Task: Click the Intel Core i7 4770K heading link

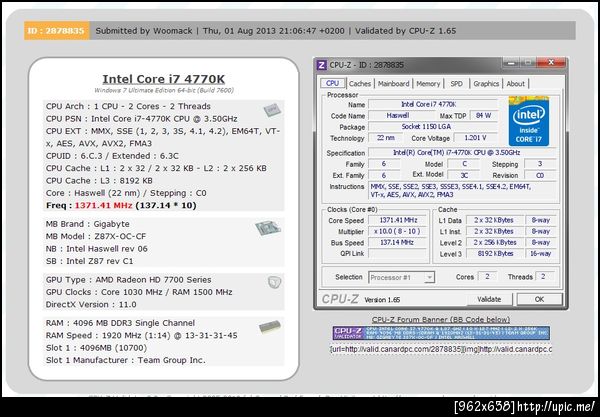Action: (164, 79)
